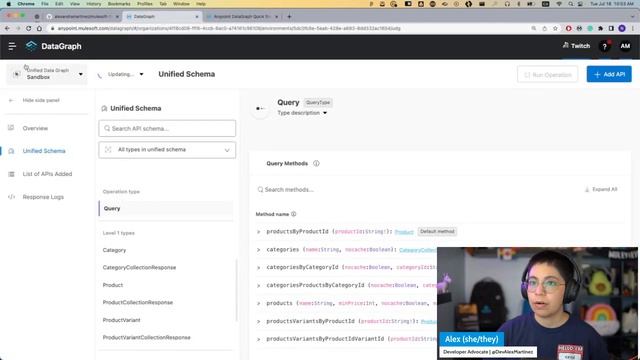Click the Query Methods info icon

[316, 163]
